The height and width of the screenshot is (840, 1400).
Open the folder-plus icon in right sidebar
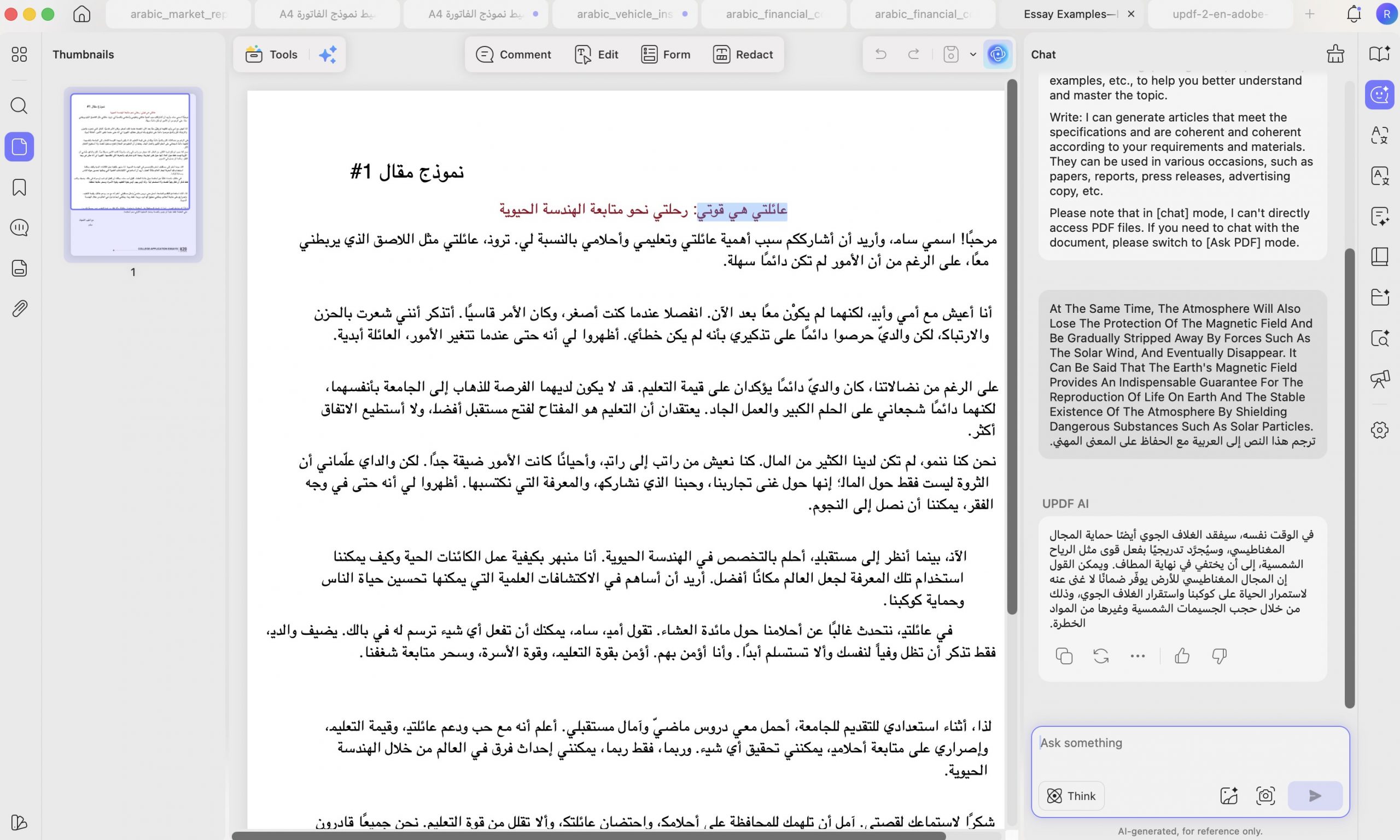click(x=1380, y=297)
